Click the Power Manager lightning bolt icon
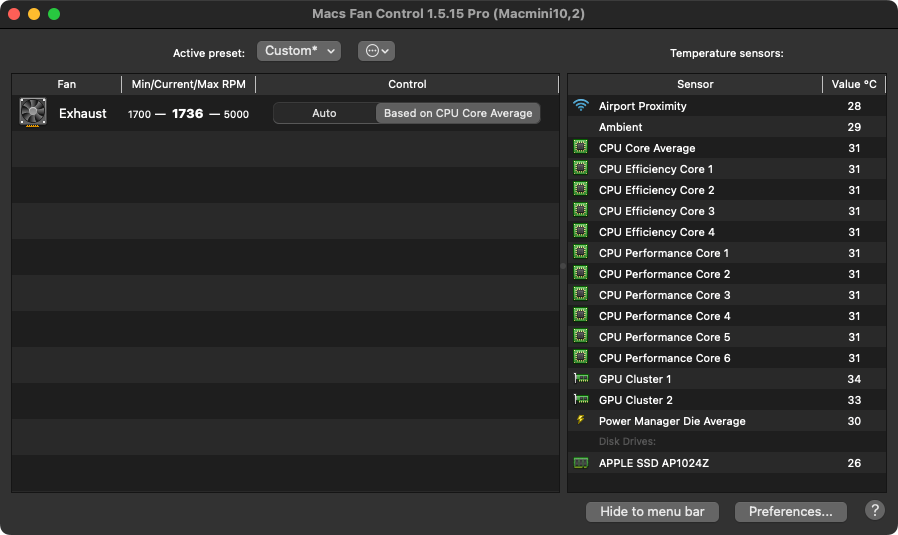This screenshot has width=898, height=535. click(581, 420)
